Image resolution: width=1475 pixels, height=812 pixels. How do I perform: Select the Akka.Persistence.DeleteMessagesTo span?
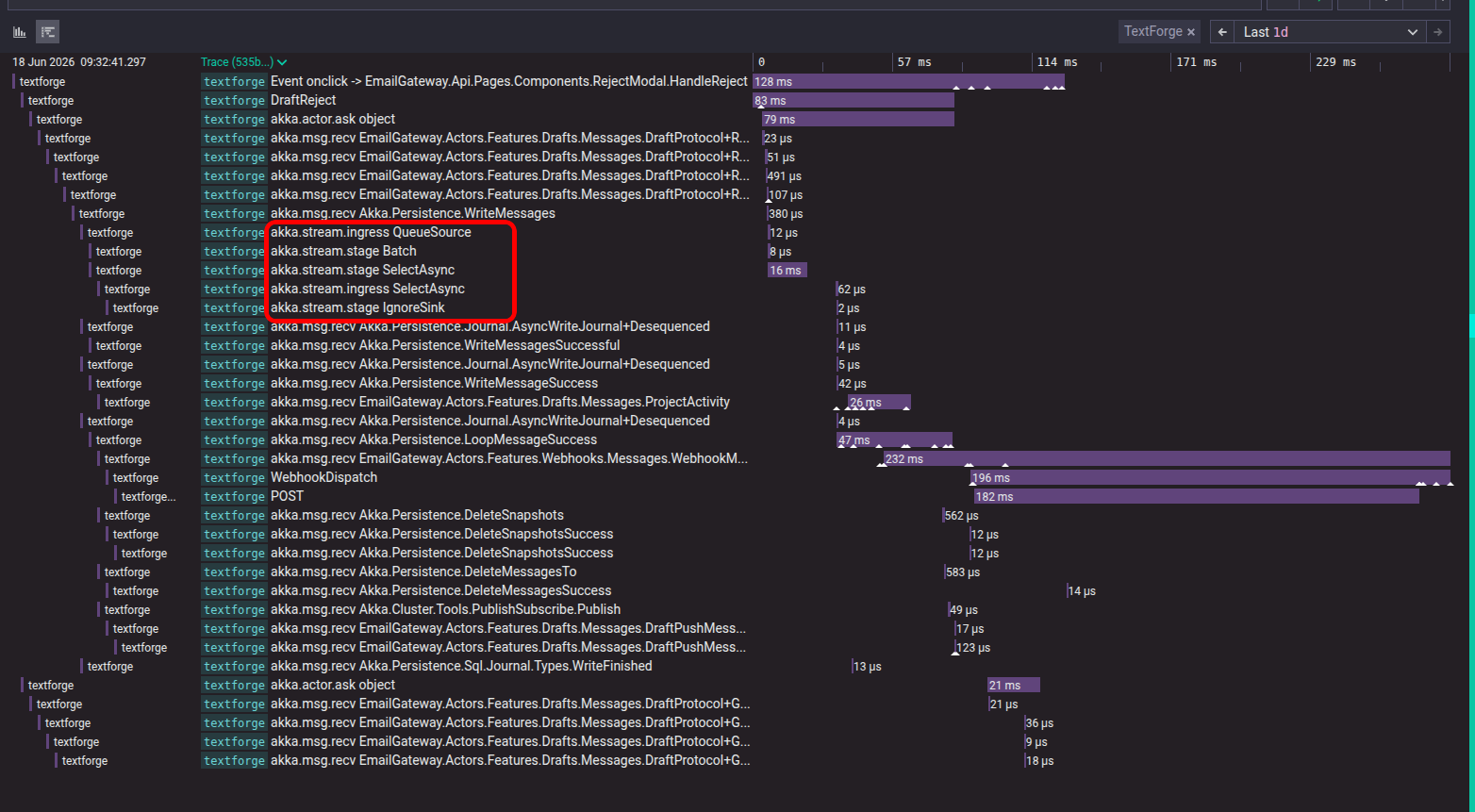423,572
